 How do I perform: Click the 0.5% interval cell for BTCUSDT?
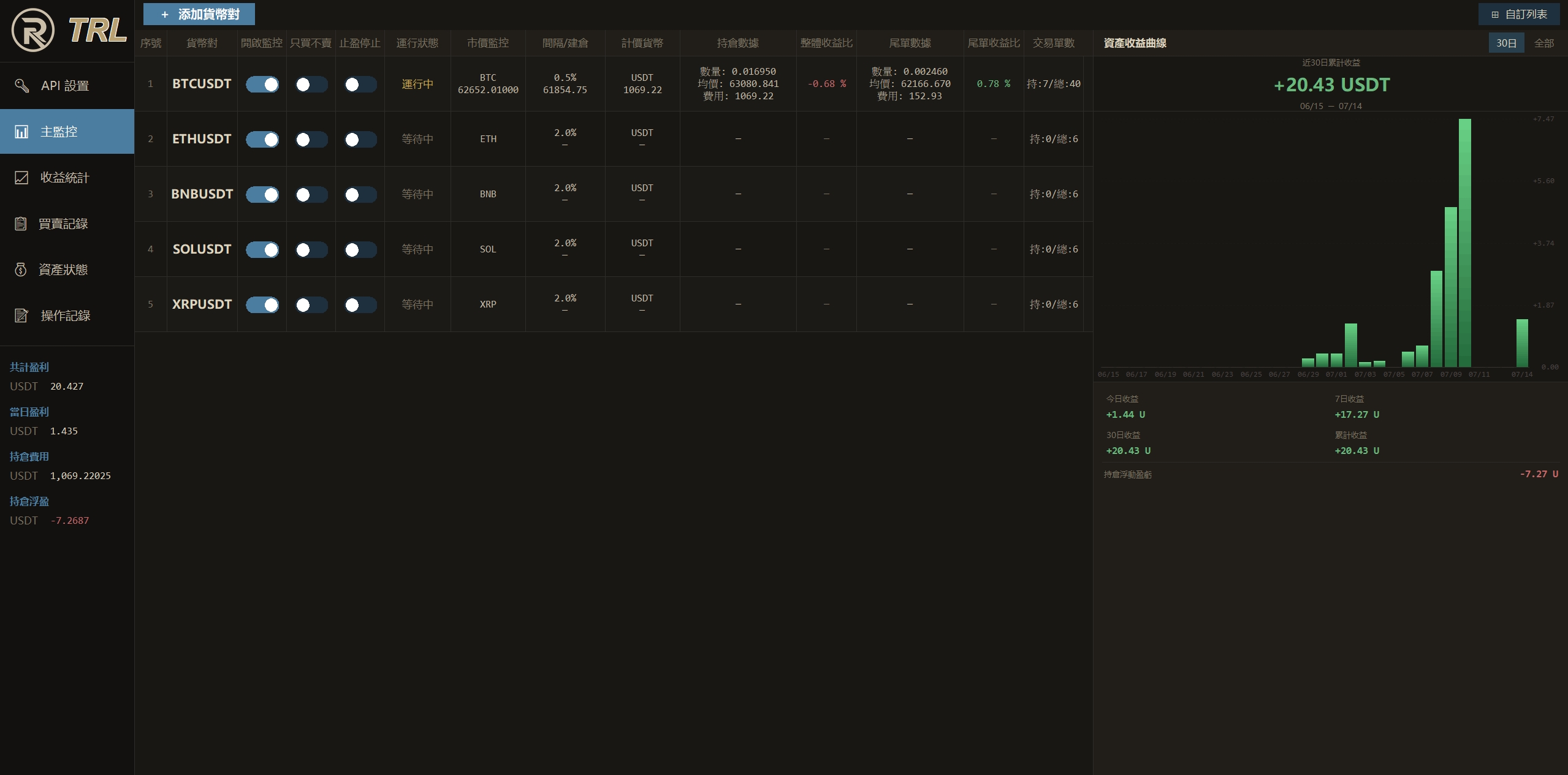565,84
